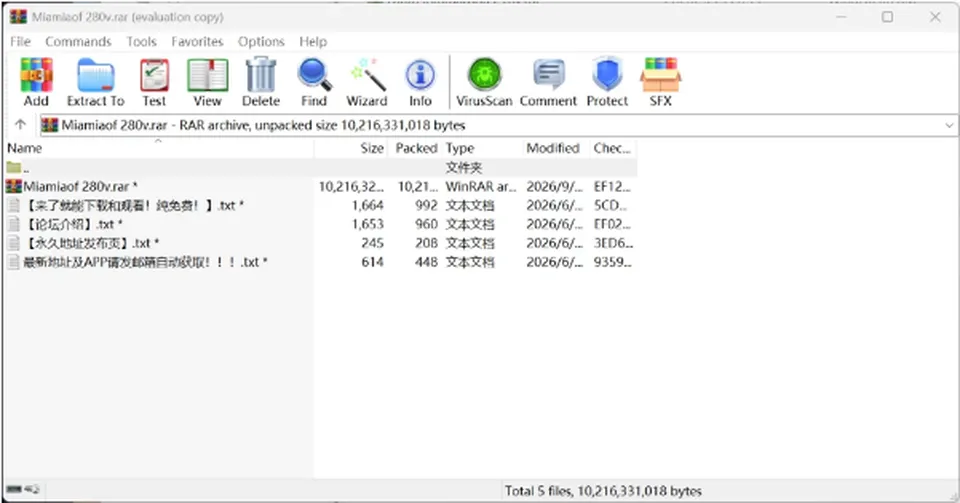Show archive Info
This screenshot has width=960, height=503.
click(420, 82)
